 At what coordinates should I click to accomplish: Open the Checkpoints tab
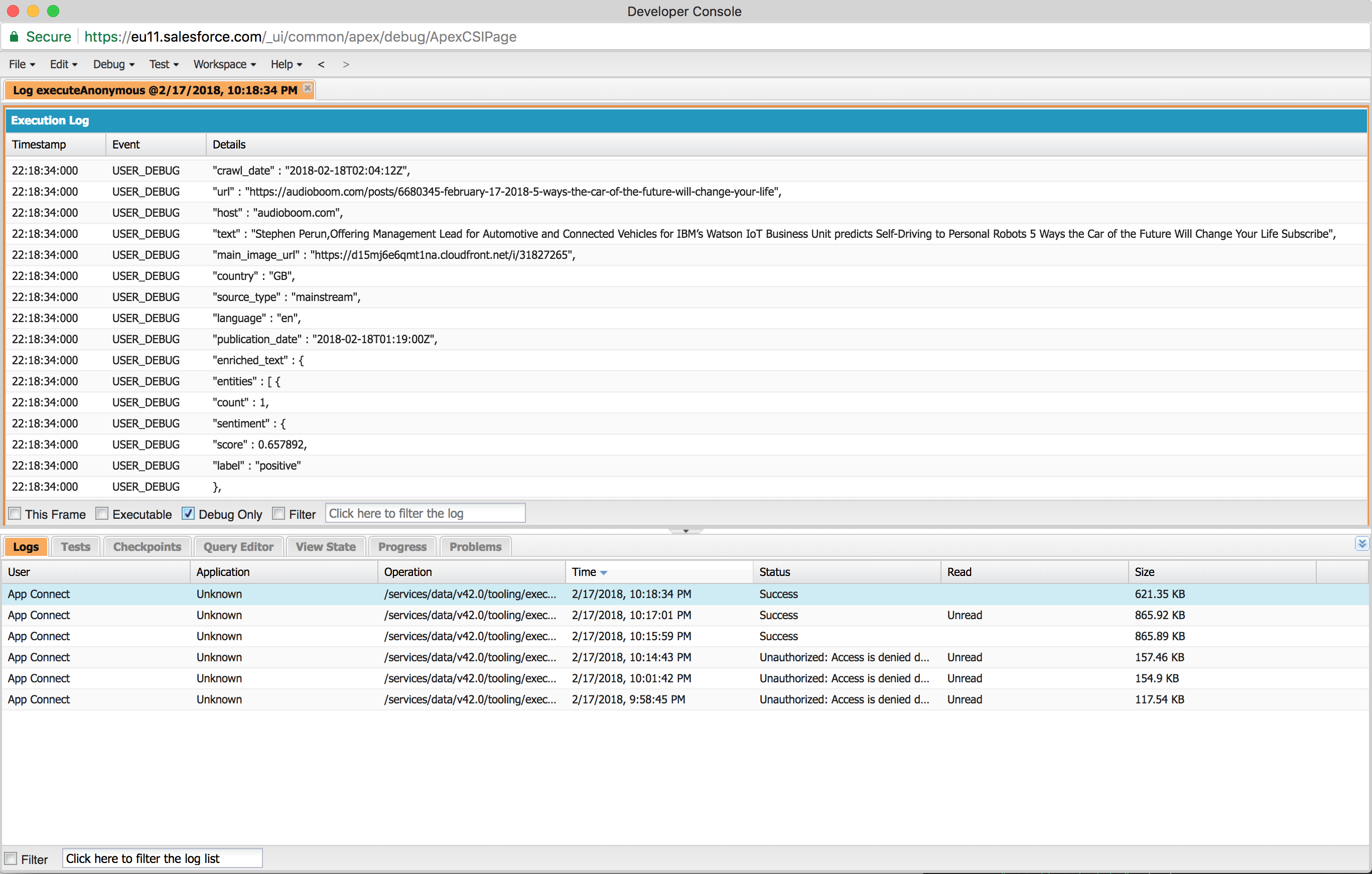(x=147, y=546)
